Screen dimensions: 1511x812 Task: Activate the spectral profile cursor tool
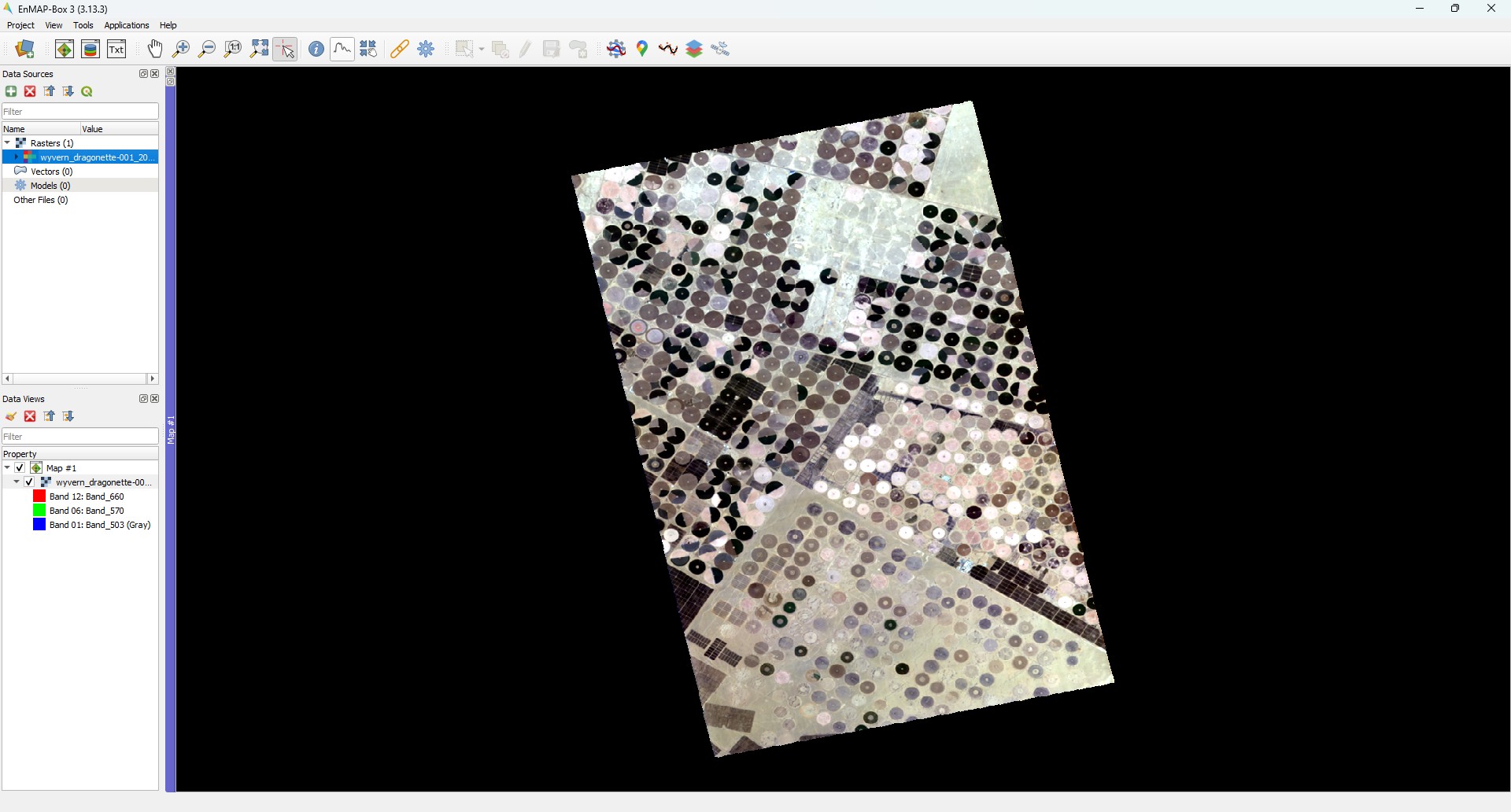[x=342, y=49]
